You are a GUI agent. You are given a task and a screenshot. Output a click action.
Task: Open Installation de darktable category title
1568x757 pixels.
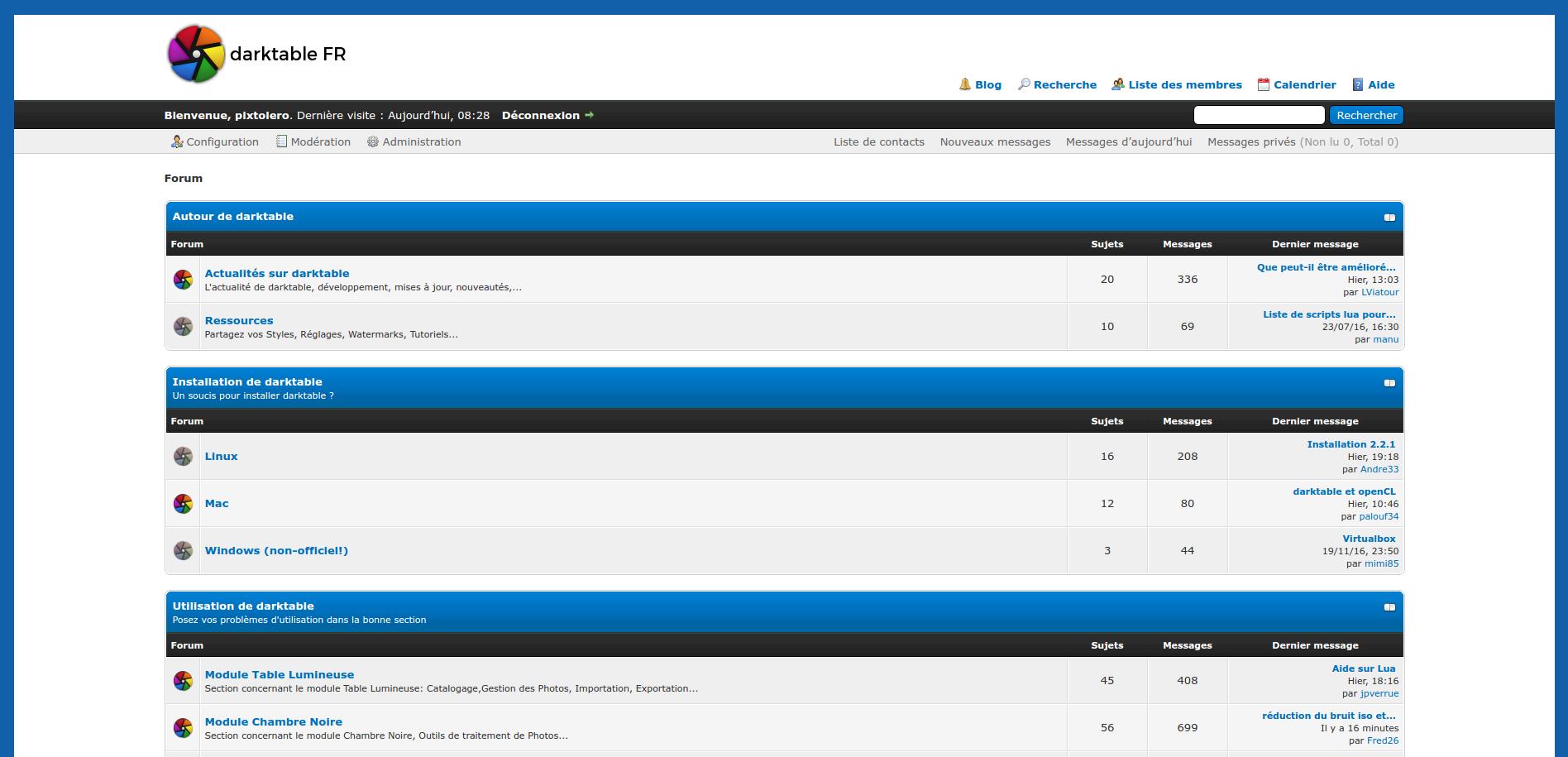(x=247, y=381)
